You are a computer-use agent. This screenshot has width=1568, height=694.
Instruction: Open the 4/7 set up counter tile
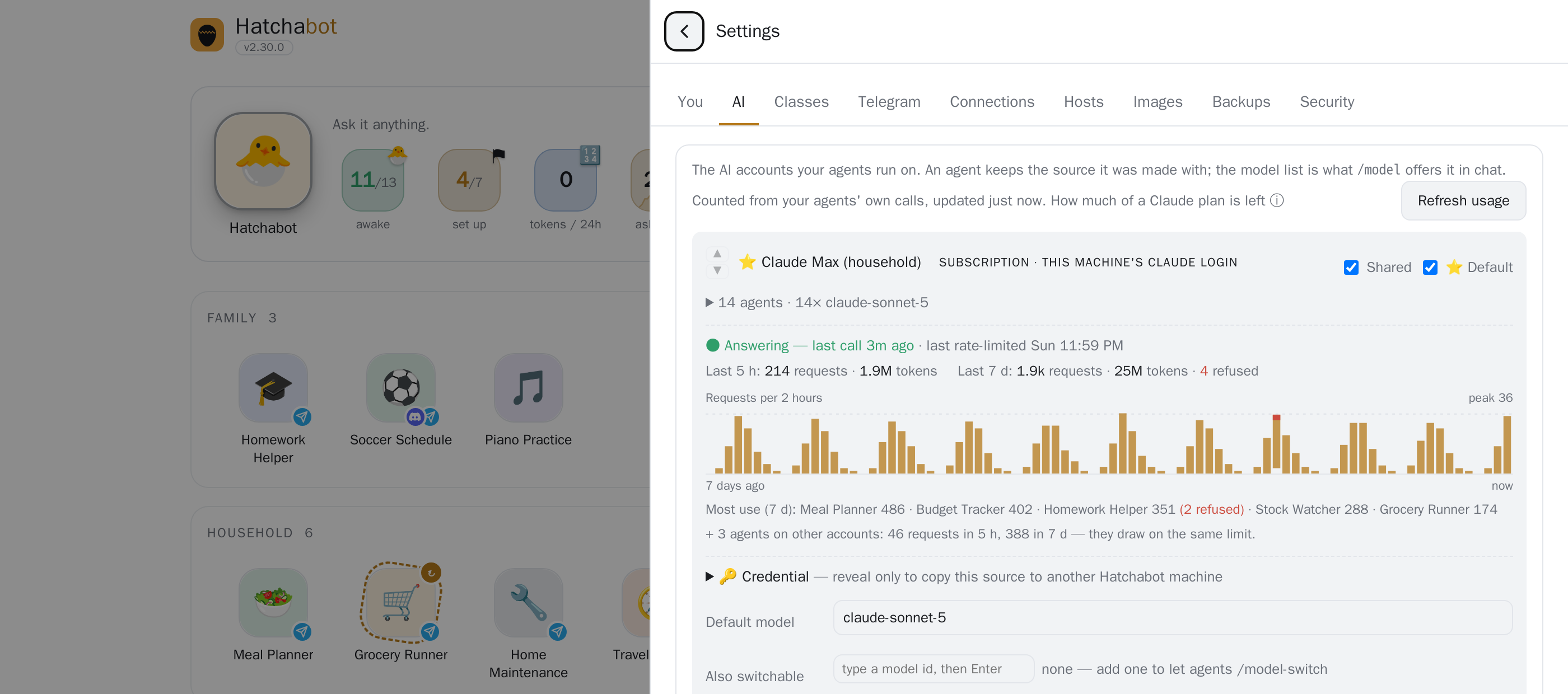pos(469,180)
